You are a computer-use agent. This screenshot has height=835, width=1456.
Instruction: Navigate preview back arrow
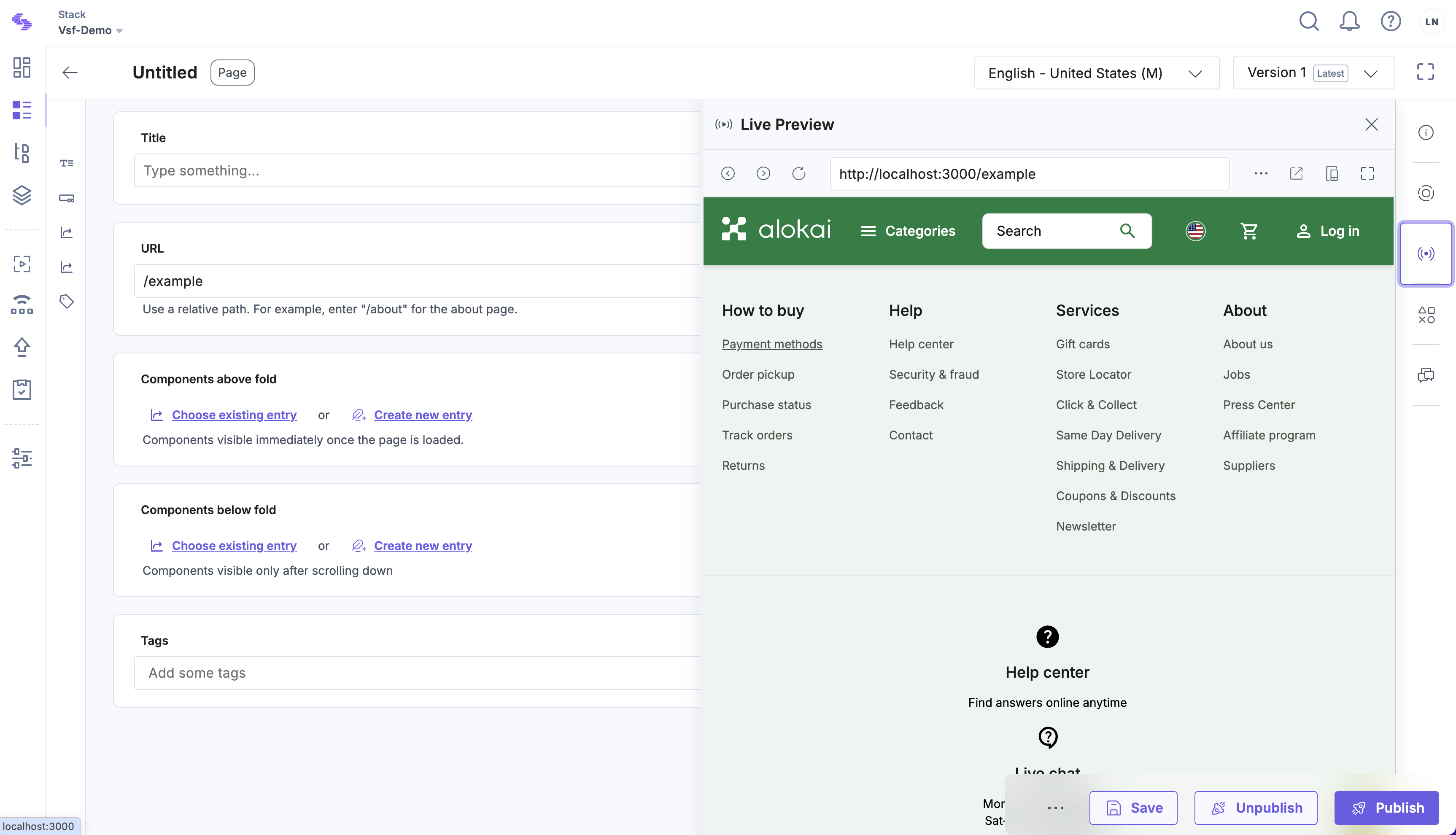728,173
